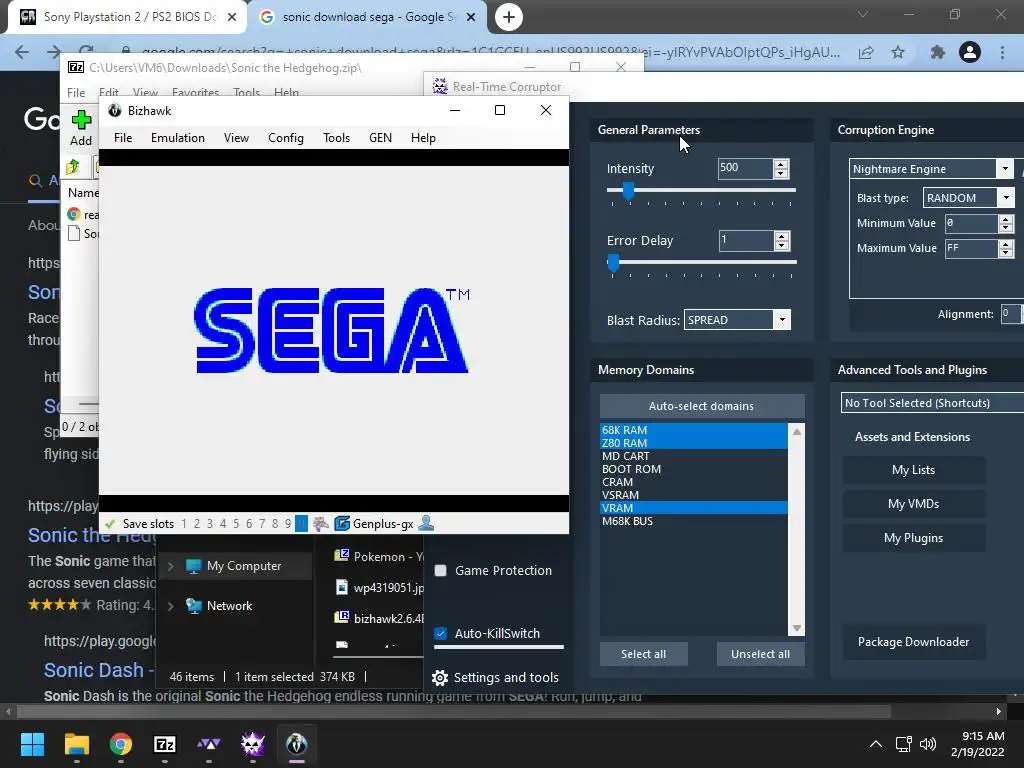Select Z80 RAM memory domain

694,443
